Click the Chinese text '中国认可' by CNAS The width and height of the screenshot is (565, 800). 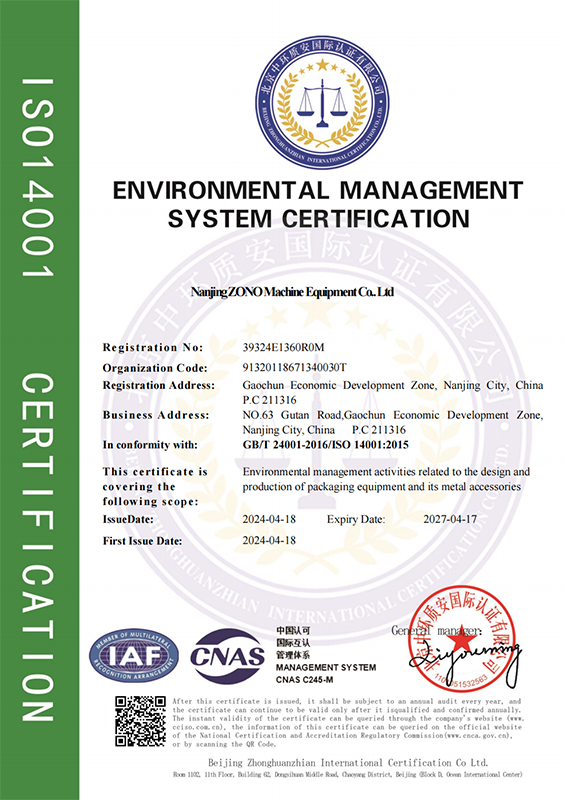point(293,631)
